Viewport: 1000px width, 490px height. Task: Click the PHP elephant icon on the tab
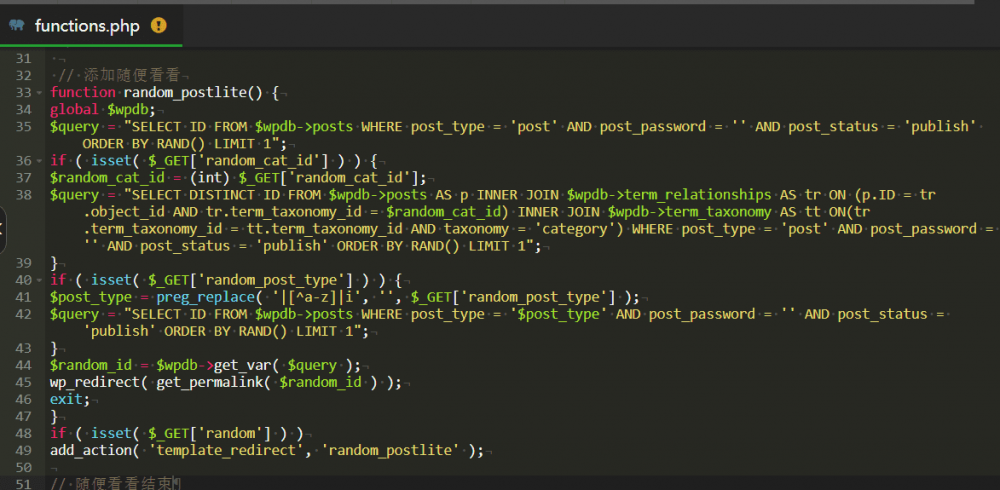(16, 26)
